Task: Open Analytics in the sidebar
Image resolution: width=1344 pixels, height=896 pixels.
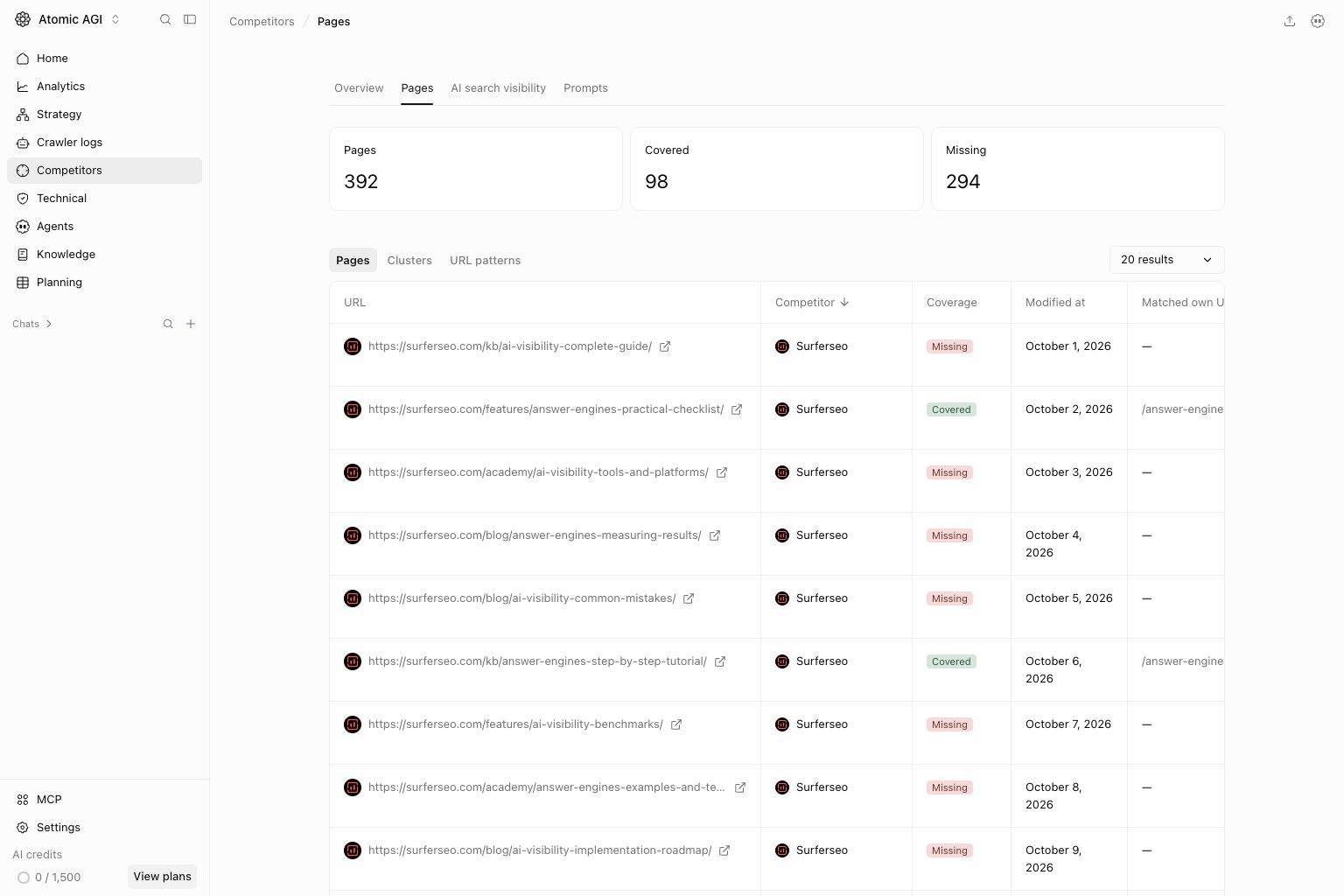Action: pos(104,87)
